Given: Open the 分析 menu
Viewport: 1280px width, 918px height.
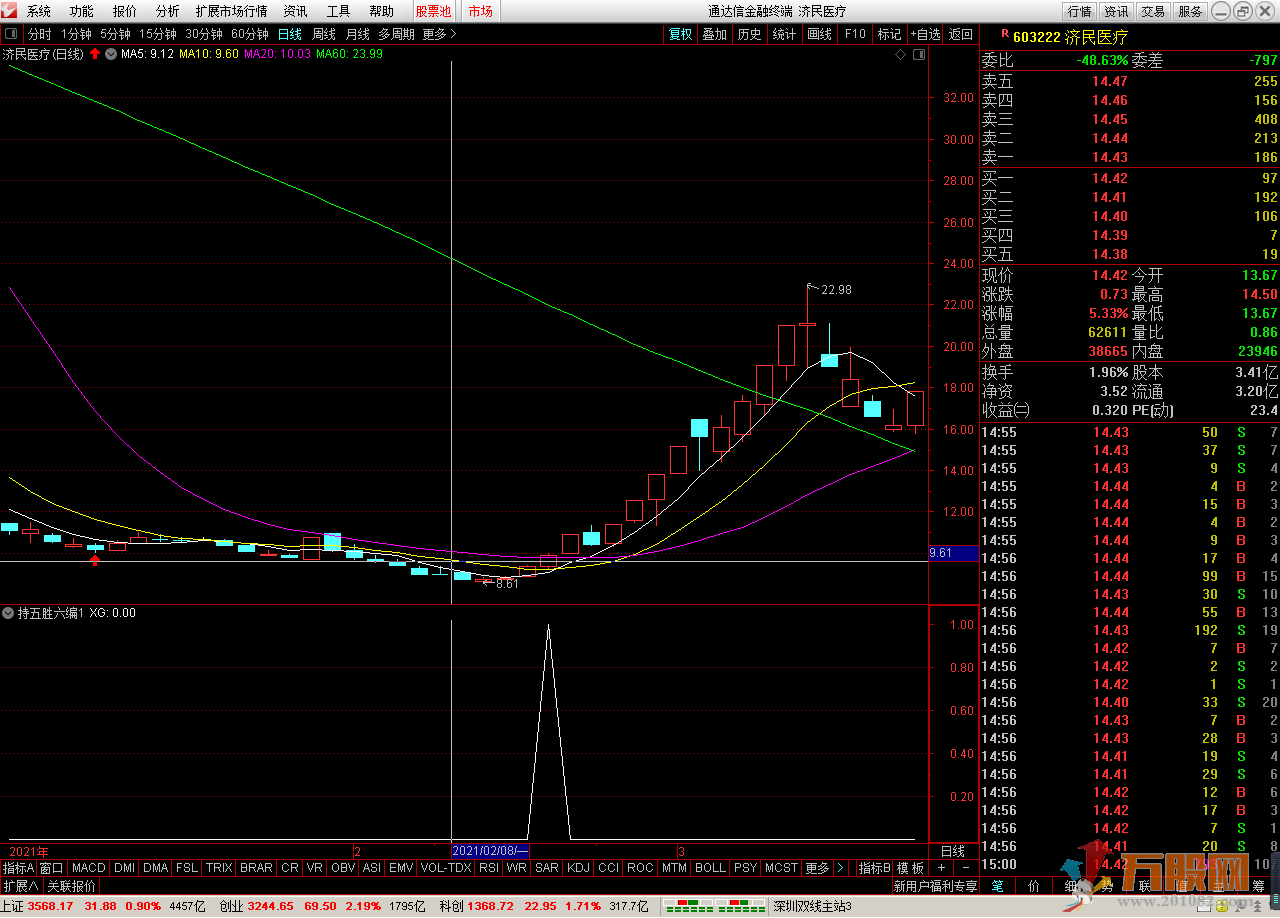Looking at the screenshot, I should [168, 12].
